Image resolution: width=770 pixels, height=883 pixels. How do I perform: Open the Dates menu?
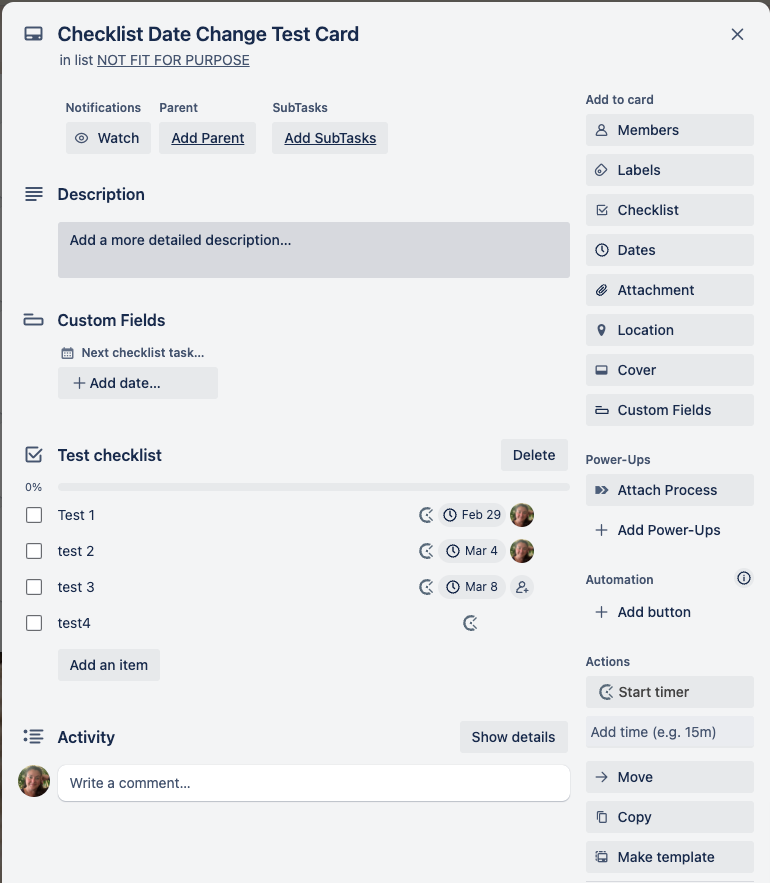[670, 250]
